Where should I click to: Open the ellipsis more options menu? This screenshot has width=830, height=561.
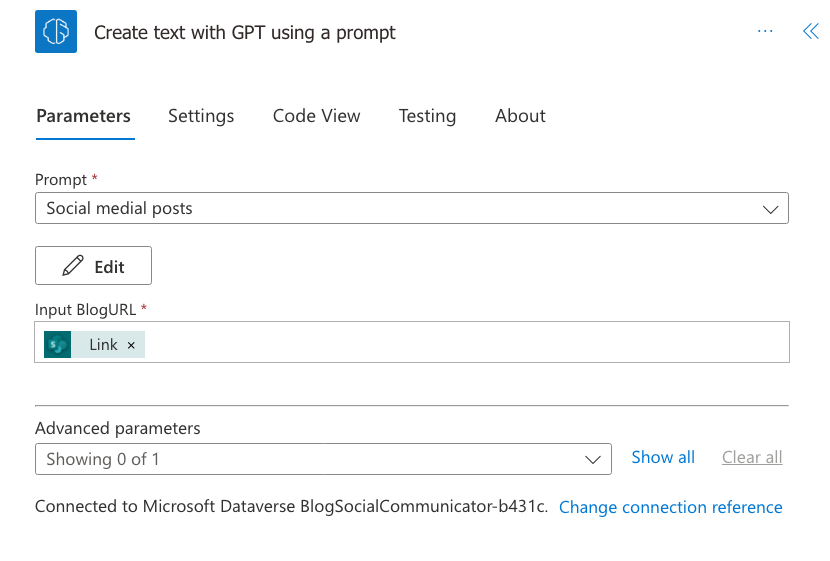click(x=765, y=32)
